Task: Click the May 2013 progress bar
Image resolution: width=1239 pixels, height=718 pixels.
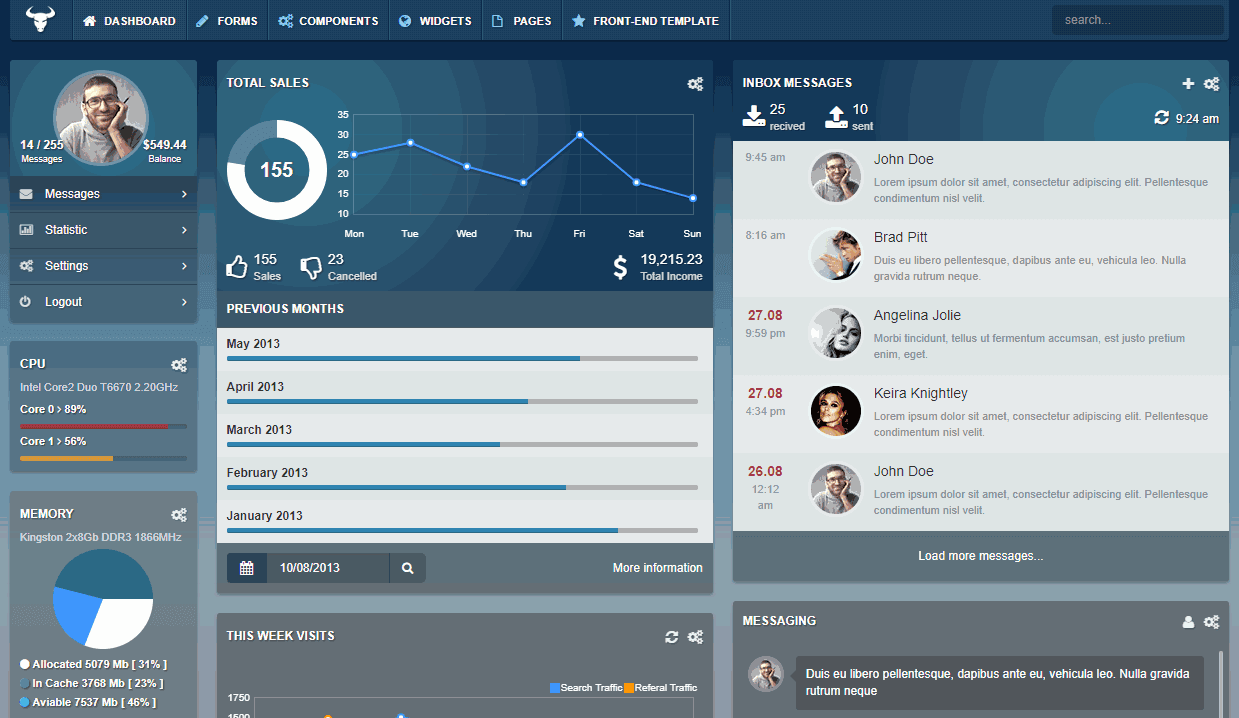Action: [462, 358]
